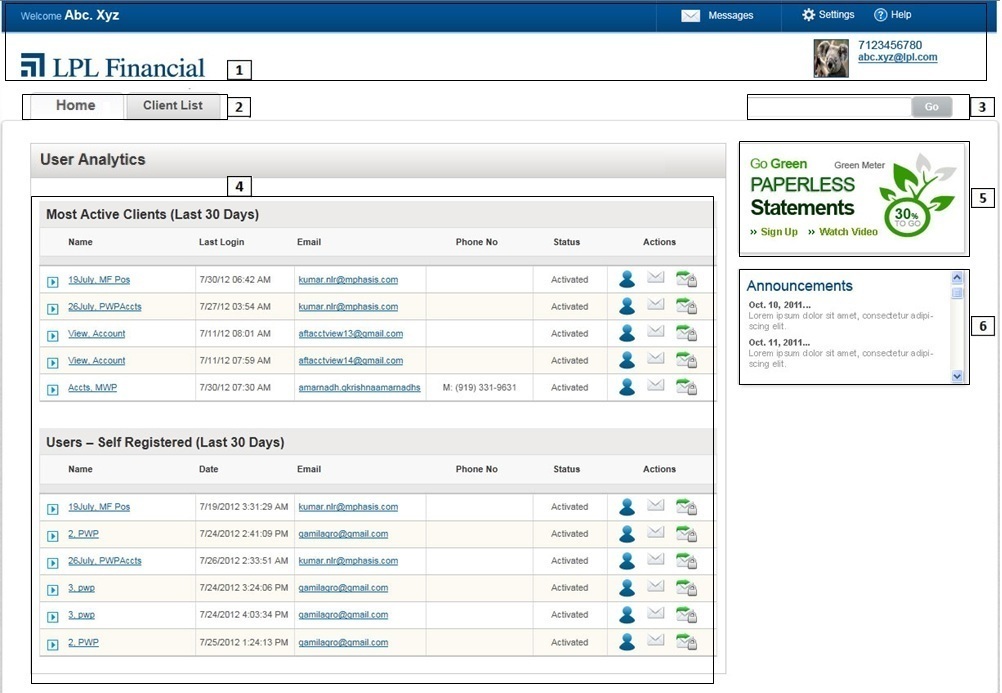1002x693 pixels.
Task: Follow the Sign Up paperless link
Action: point(779,232)
